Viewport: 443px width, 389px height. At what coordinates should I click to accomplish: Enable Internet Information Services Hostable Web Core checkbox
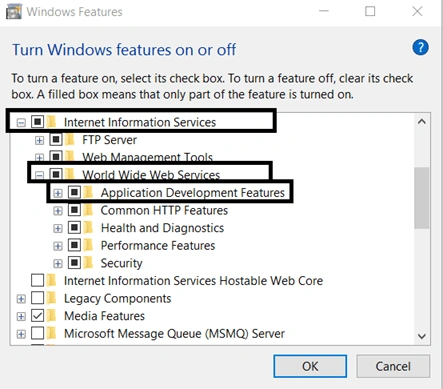[37, 280]
